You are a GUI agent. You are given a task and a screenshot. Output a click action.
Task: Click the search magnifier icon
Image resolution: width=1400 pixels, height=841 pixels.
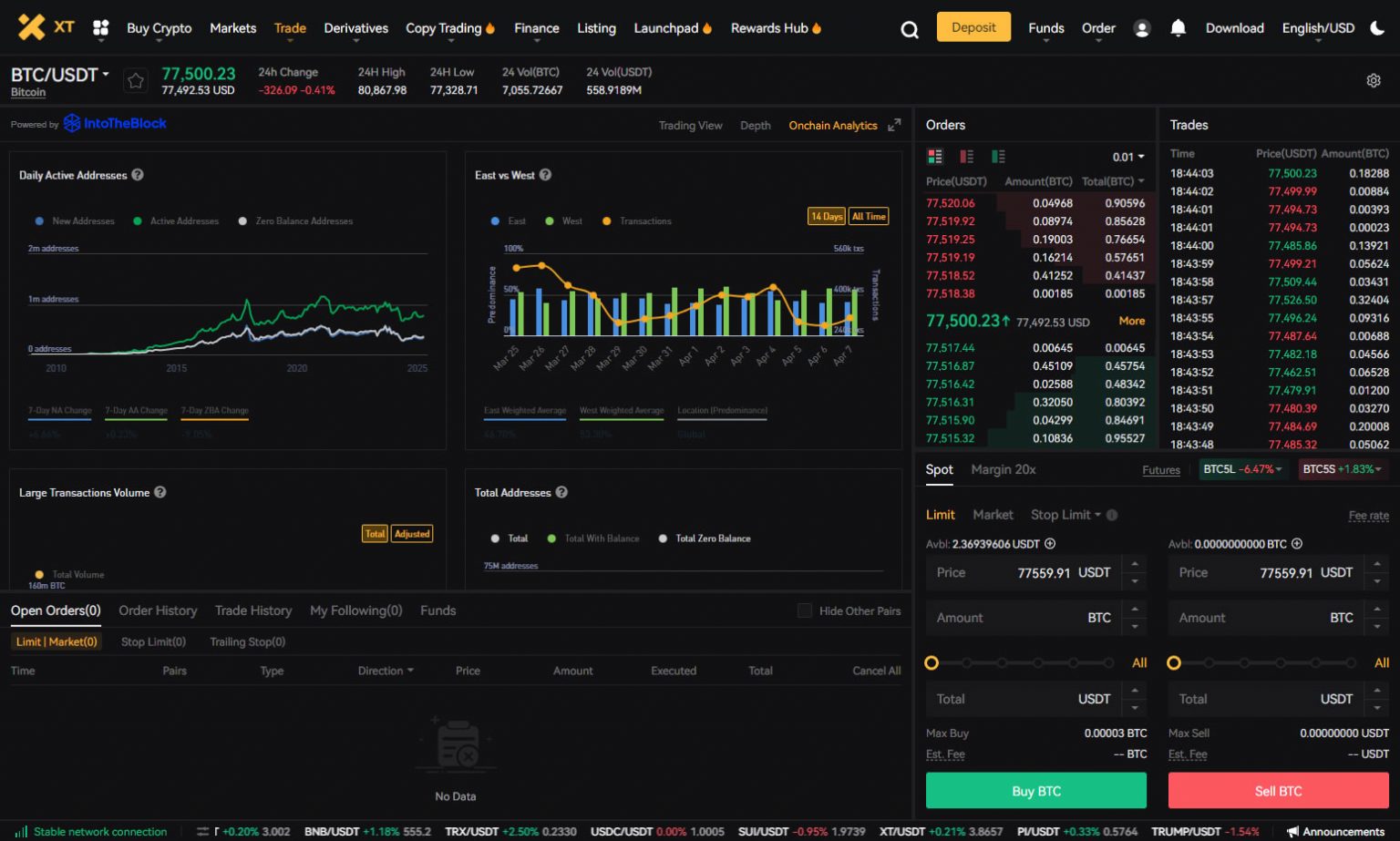click(x=909, y=29)
